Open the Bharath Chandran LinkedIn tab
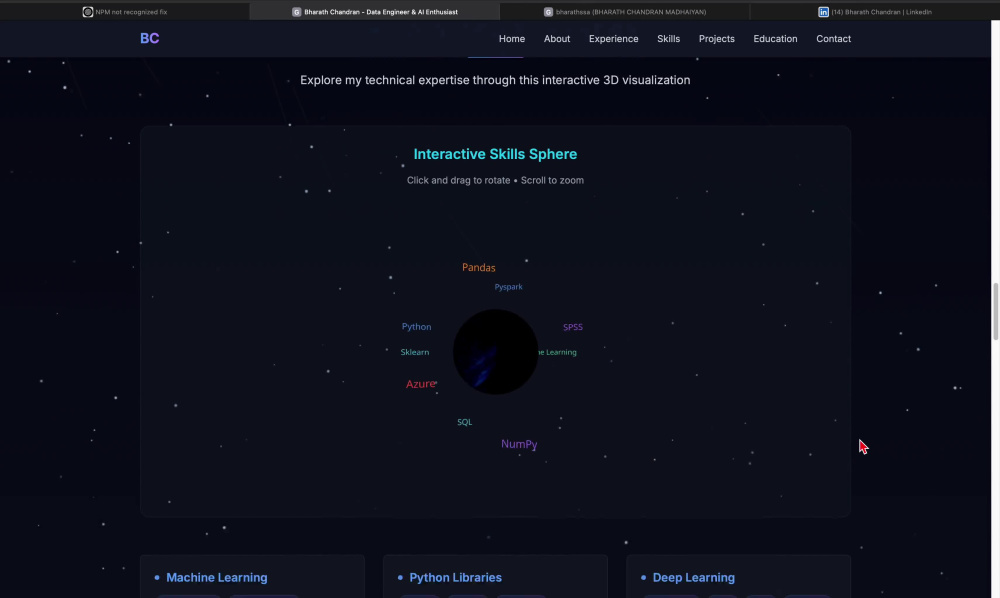The height and width of the screenshot is (598, 1000). point(874,11)
